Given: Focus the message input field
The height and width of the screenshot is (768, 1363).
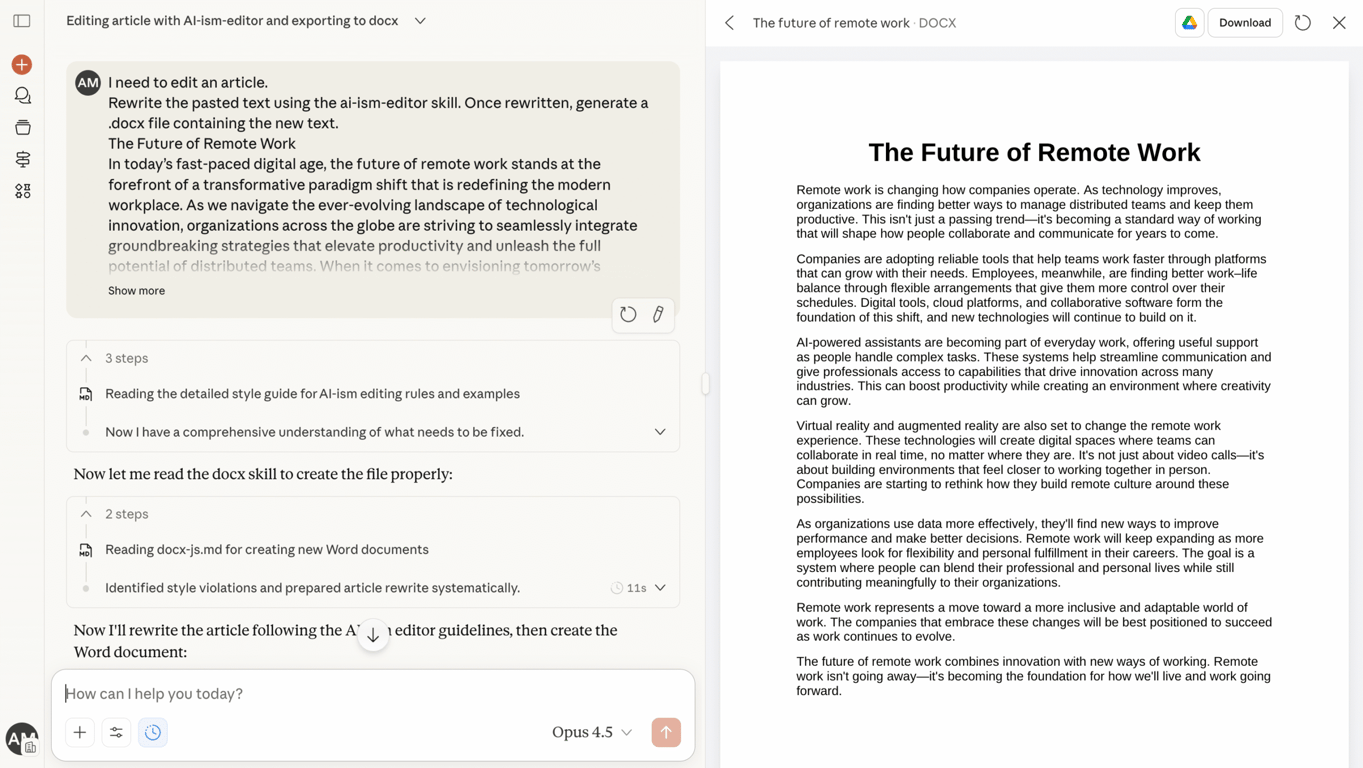Looking at the screenshot, I should pyautogui.click(x=300, y=693).
